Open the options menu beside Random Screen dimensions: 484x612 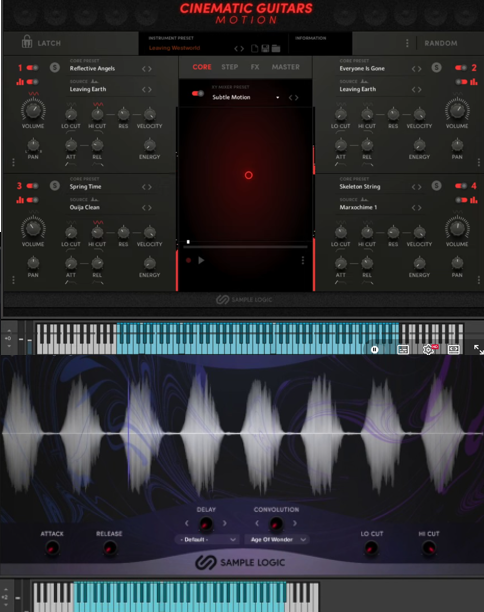407,43
